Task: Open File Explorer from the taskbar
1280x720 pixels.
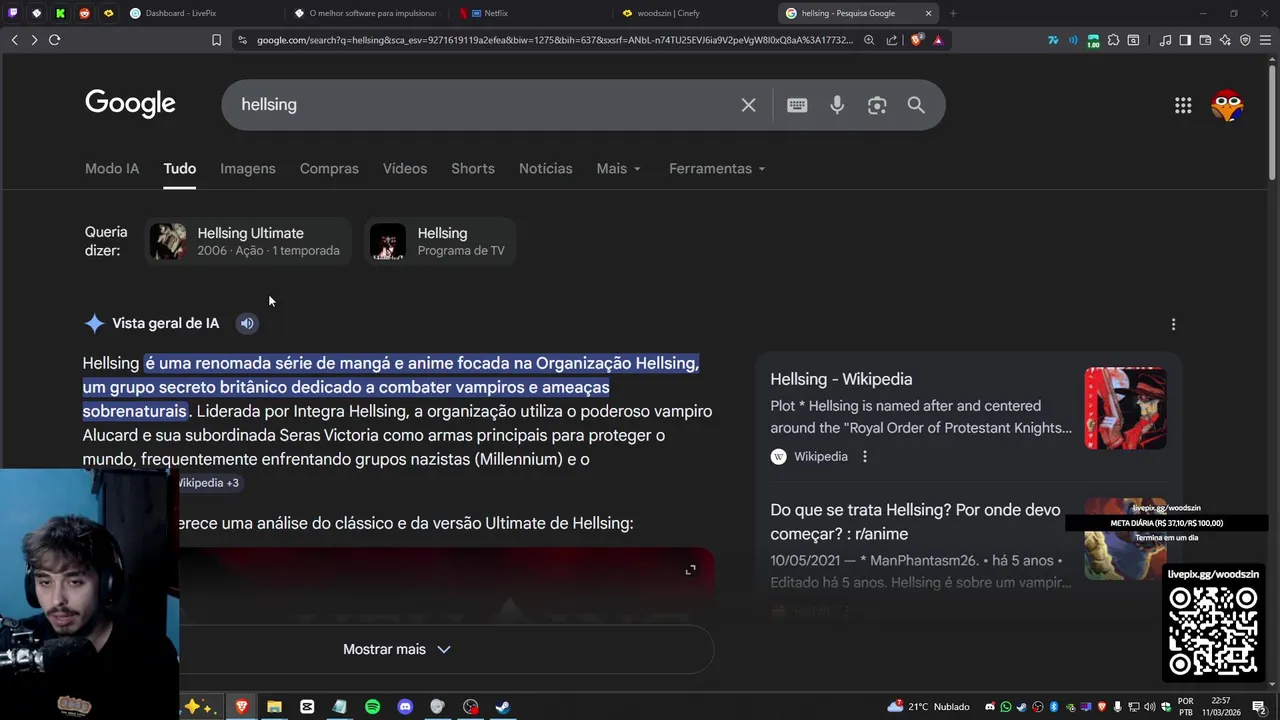Action: click(274, 707)
